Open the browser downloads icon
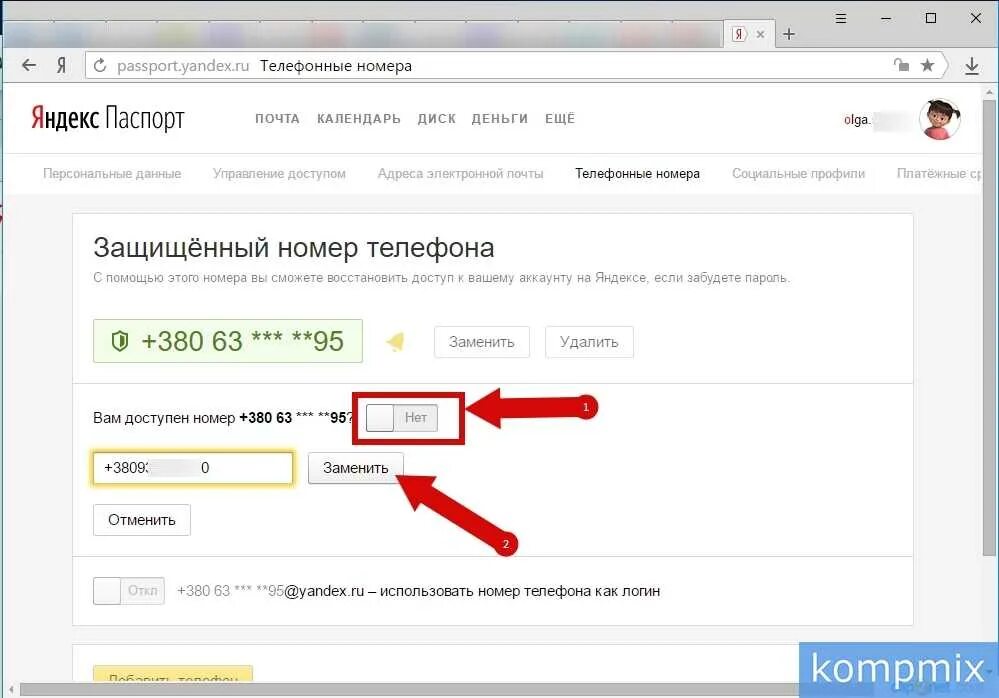Image resolution: width=999 pixels, height=698 pixels. click(x=971, y=65)
